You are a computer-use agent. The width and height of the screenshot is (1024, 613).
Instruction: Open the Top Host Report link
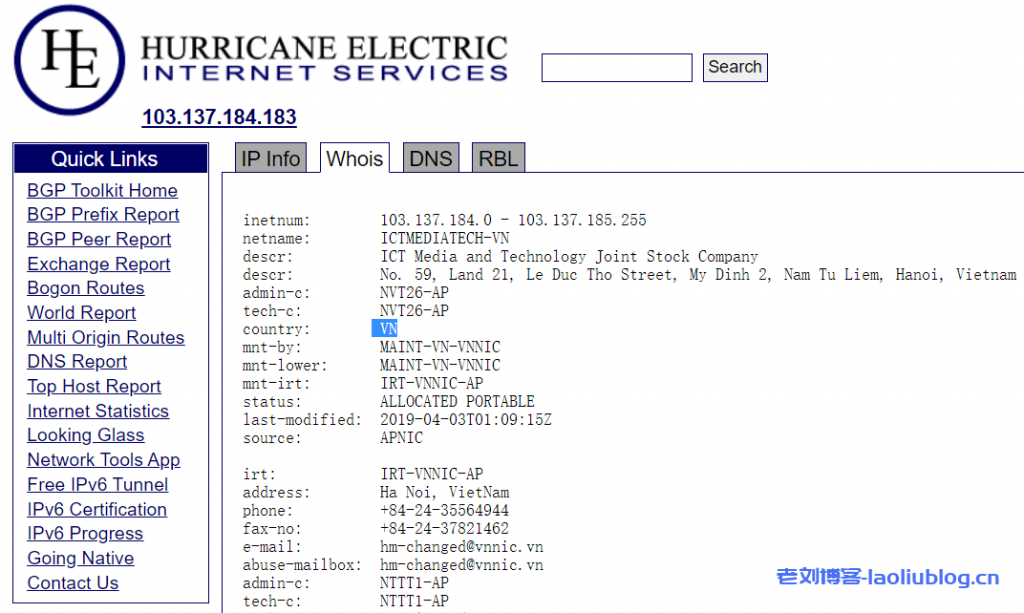click(94, 387)
